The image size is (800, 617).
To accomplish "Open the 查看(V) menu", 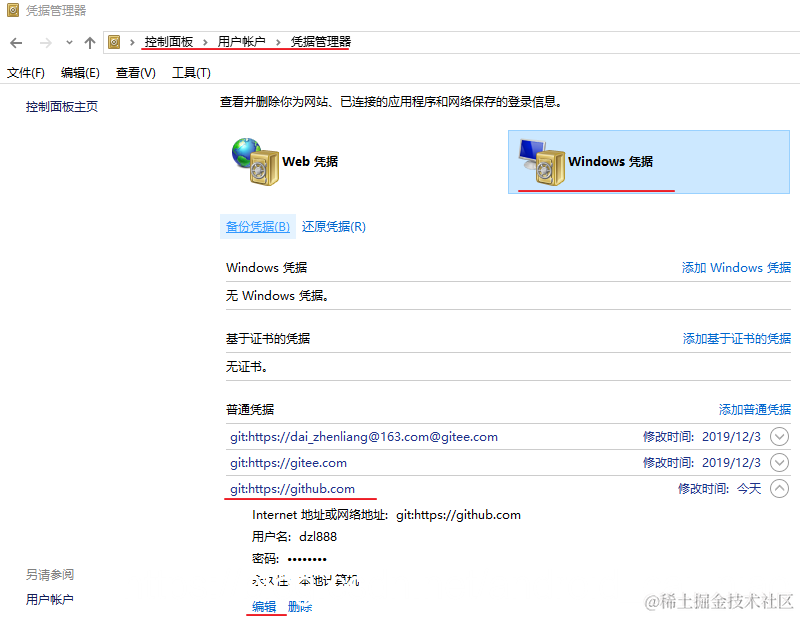I will (135, 73).
